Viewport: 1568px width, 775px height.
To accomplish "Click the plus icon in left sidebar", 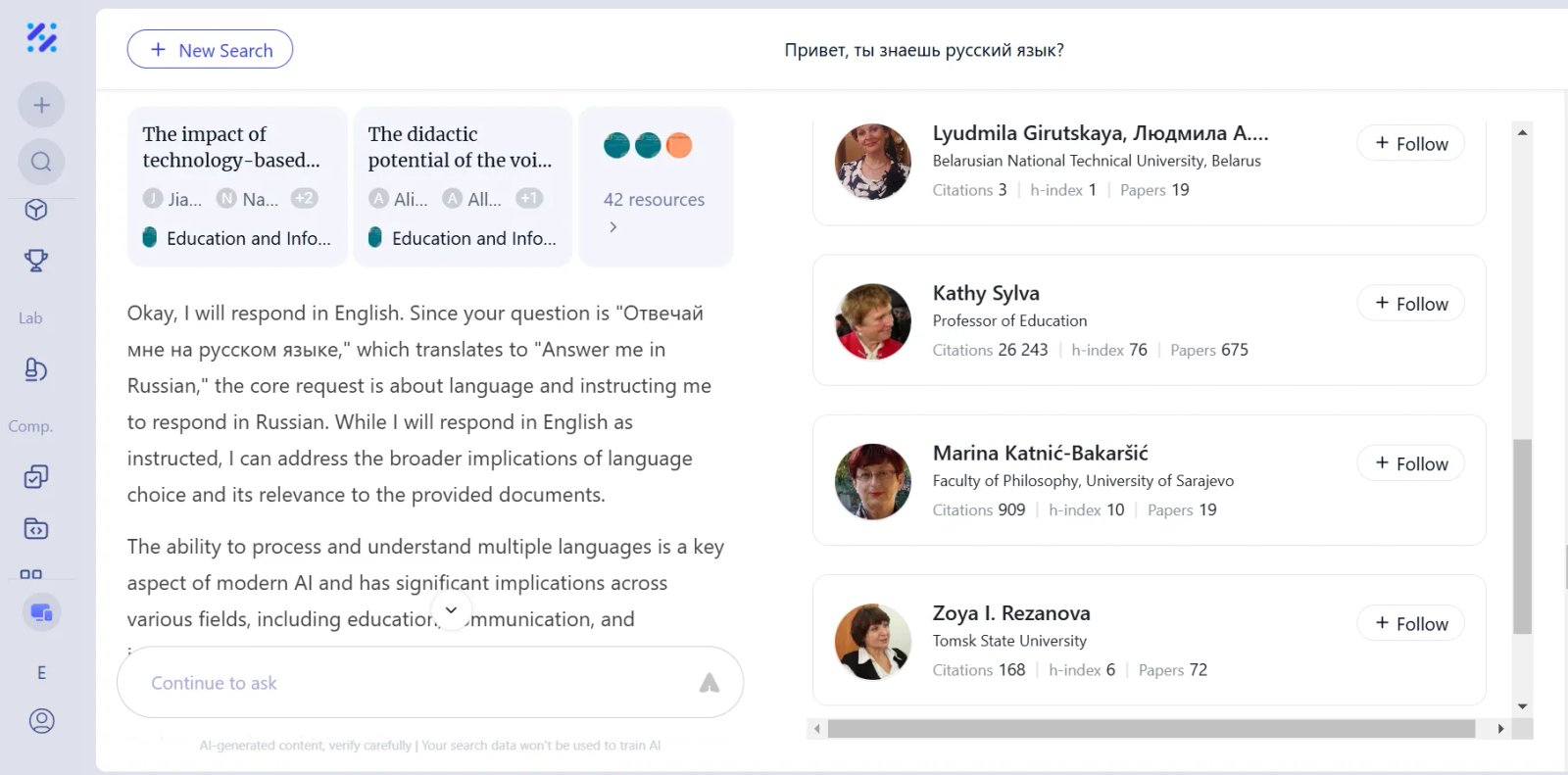I will [41, 105].
